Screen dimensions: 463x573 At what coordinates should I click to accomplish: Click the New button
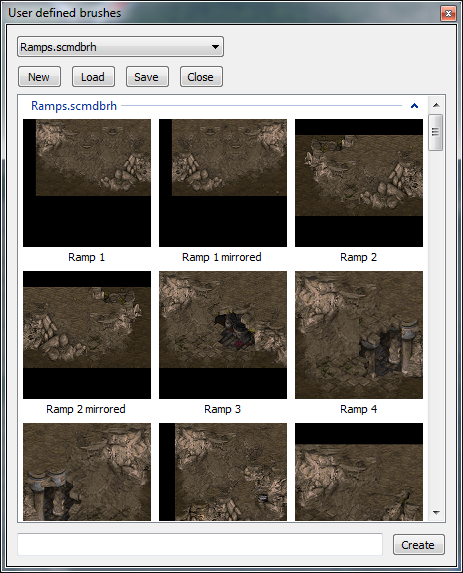point(39,77)
